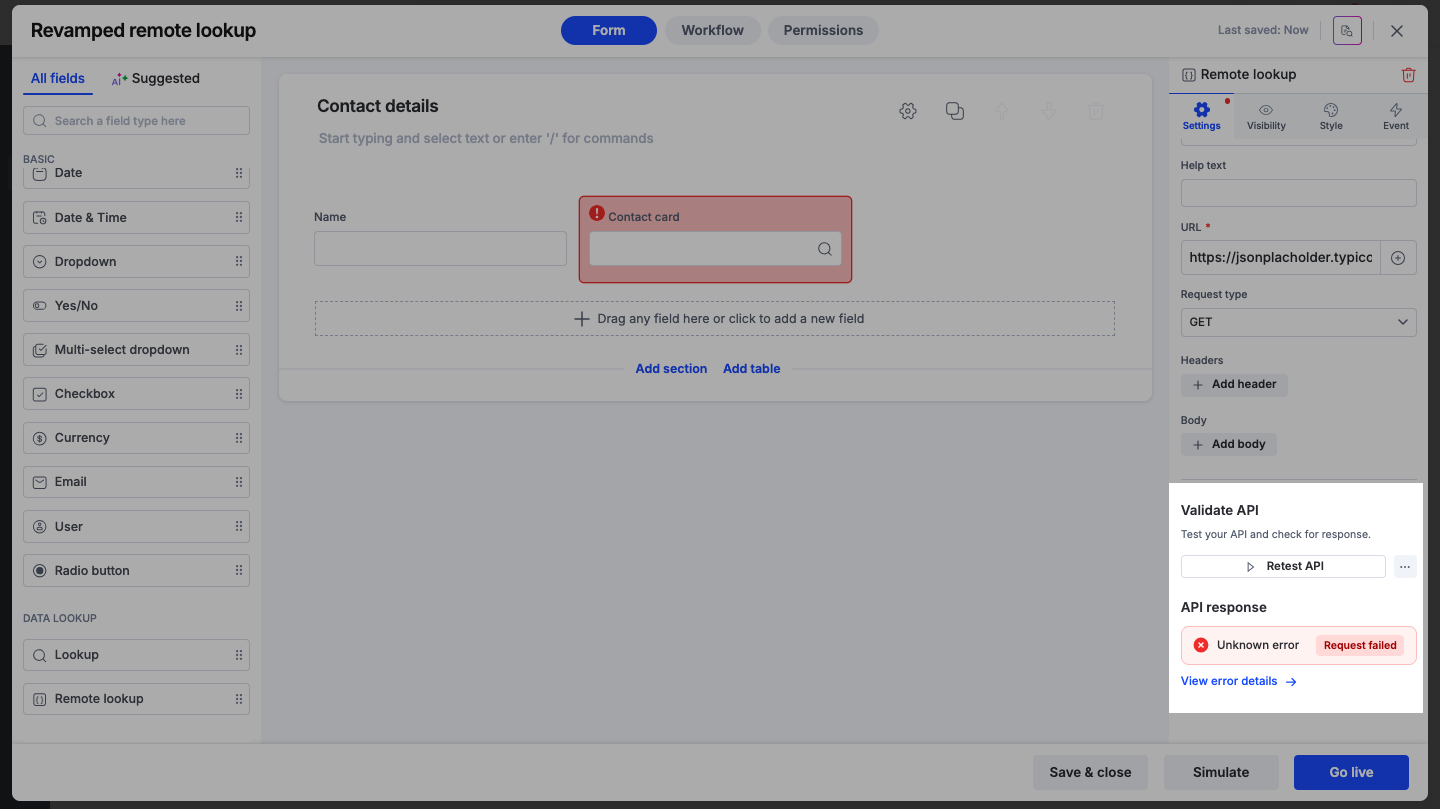This screenshot has height=809, width=1440.
Task: Open the more options menu beside Retest API
Action: [x=1405, y=567]
